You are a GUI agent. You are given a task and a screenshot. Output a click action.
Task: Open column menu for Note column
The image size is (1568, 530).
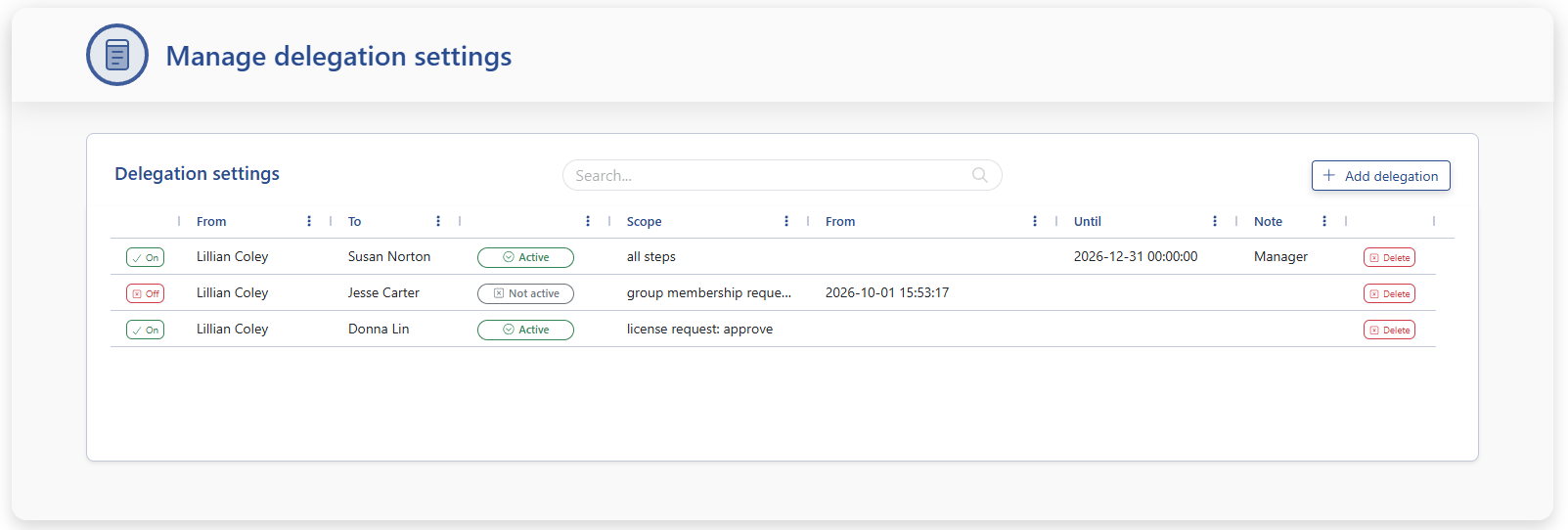pos(1324,221)
